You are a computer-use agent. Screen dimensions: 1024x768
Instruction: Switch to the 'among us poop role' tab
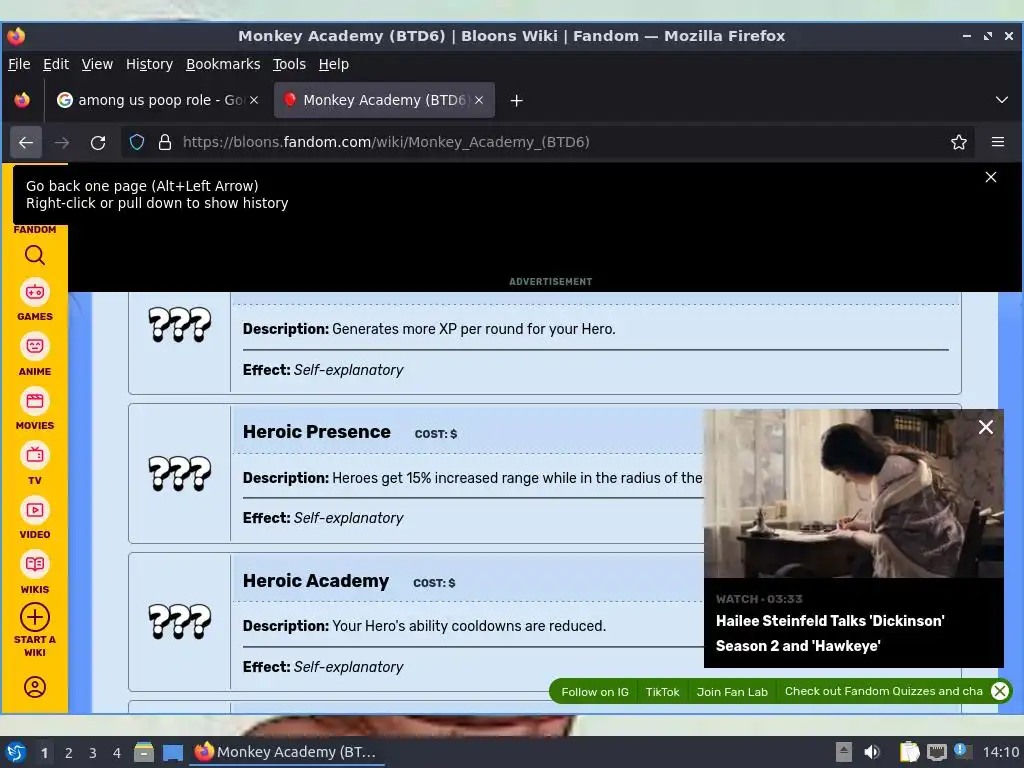pos(158,100)
